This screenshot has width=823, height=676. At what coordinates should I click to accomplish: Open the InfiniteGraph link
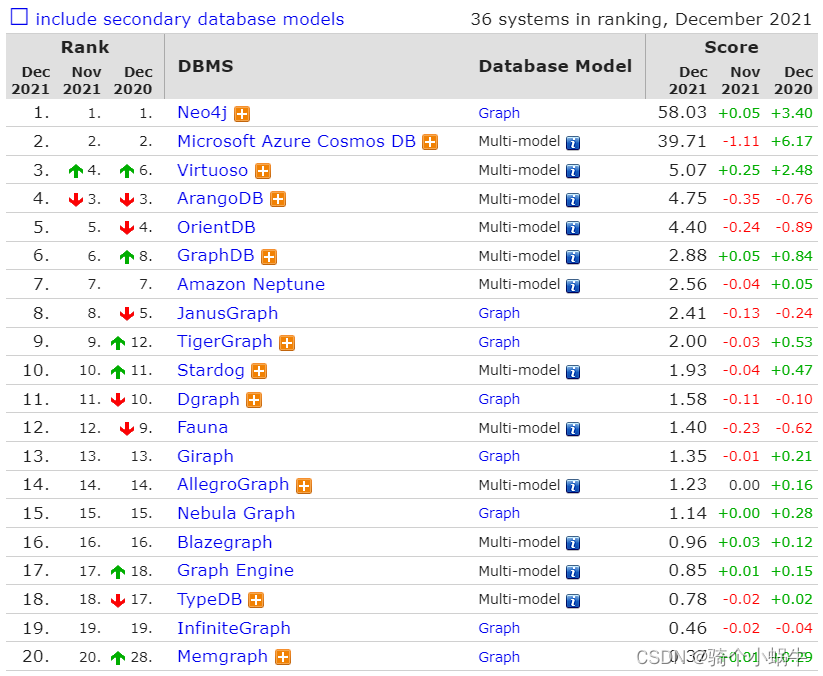tap(234, 628)
